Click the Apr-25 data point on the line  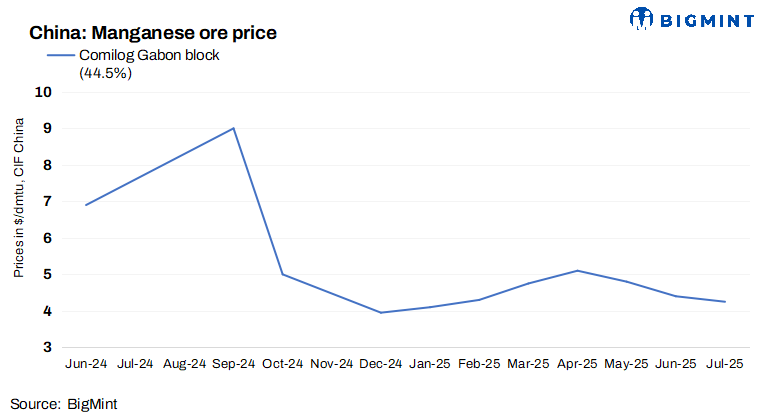576,271
